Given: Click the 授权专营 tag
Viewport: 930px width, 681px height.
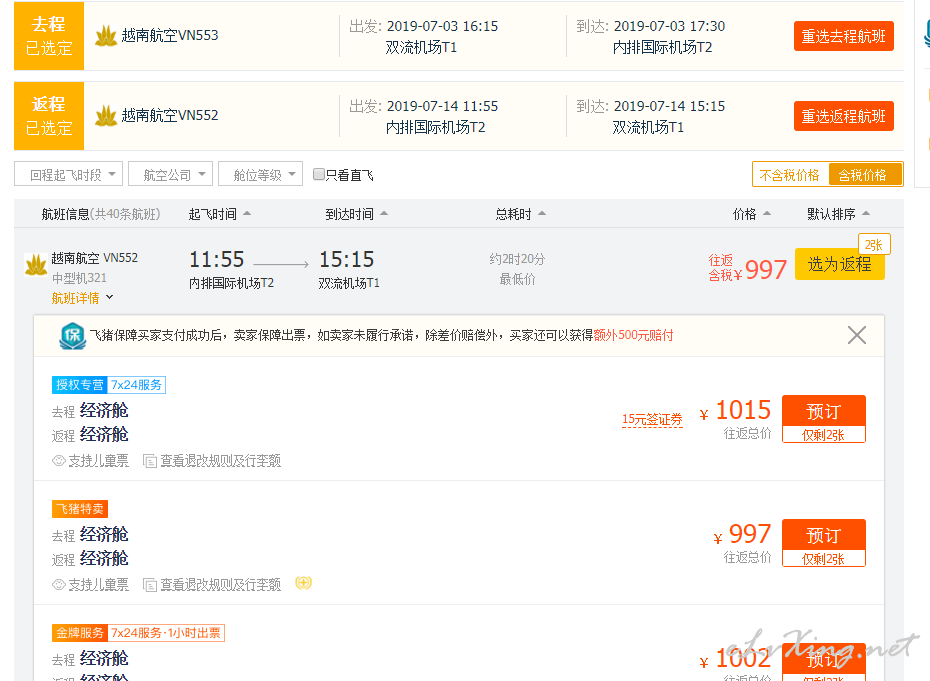Looking at the screenshot, I should click(79, 385).
